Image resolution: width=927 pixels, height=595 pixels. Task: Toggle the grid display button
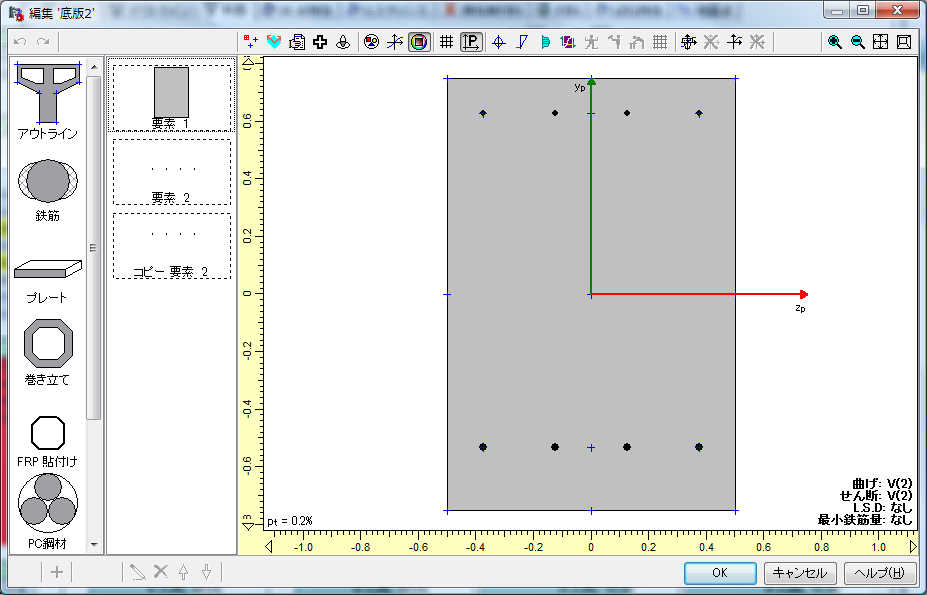[446, 42]
